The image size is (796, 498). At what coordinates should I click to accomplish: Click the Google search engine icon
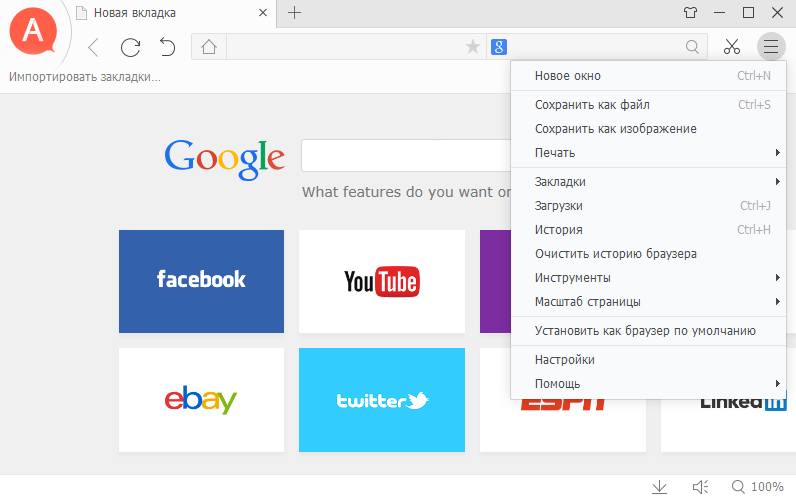click(x=499, y=47)
